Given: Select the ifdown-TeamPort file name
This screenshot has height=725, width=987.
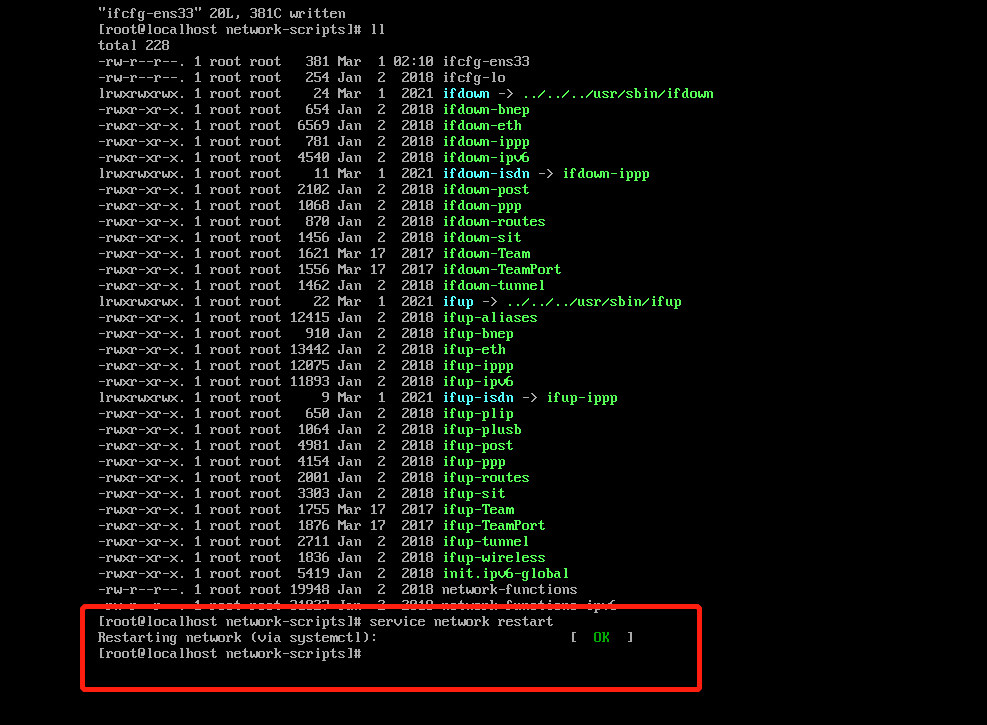Looking at the screenshot, I should click(502, 269).
